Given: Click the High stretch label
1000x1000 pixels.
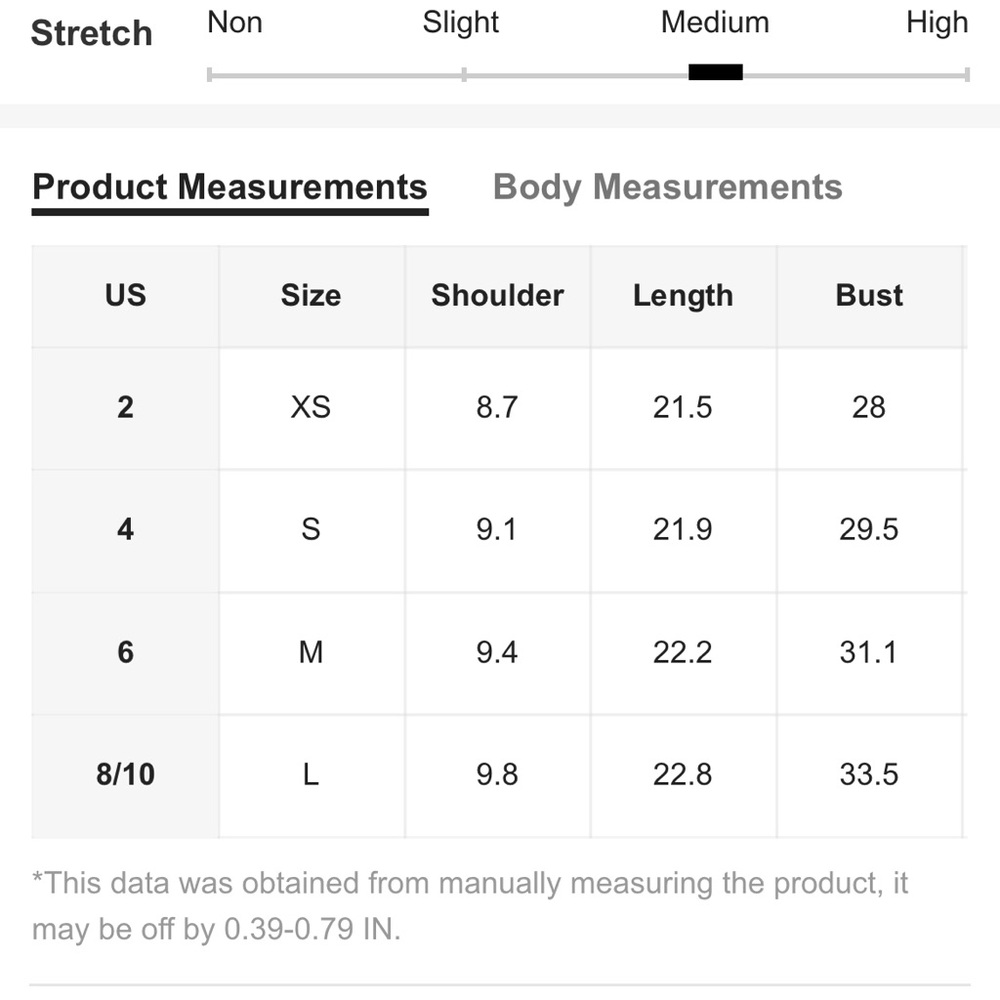Looking at the screenshot, I should click(x=937, y=24).
